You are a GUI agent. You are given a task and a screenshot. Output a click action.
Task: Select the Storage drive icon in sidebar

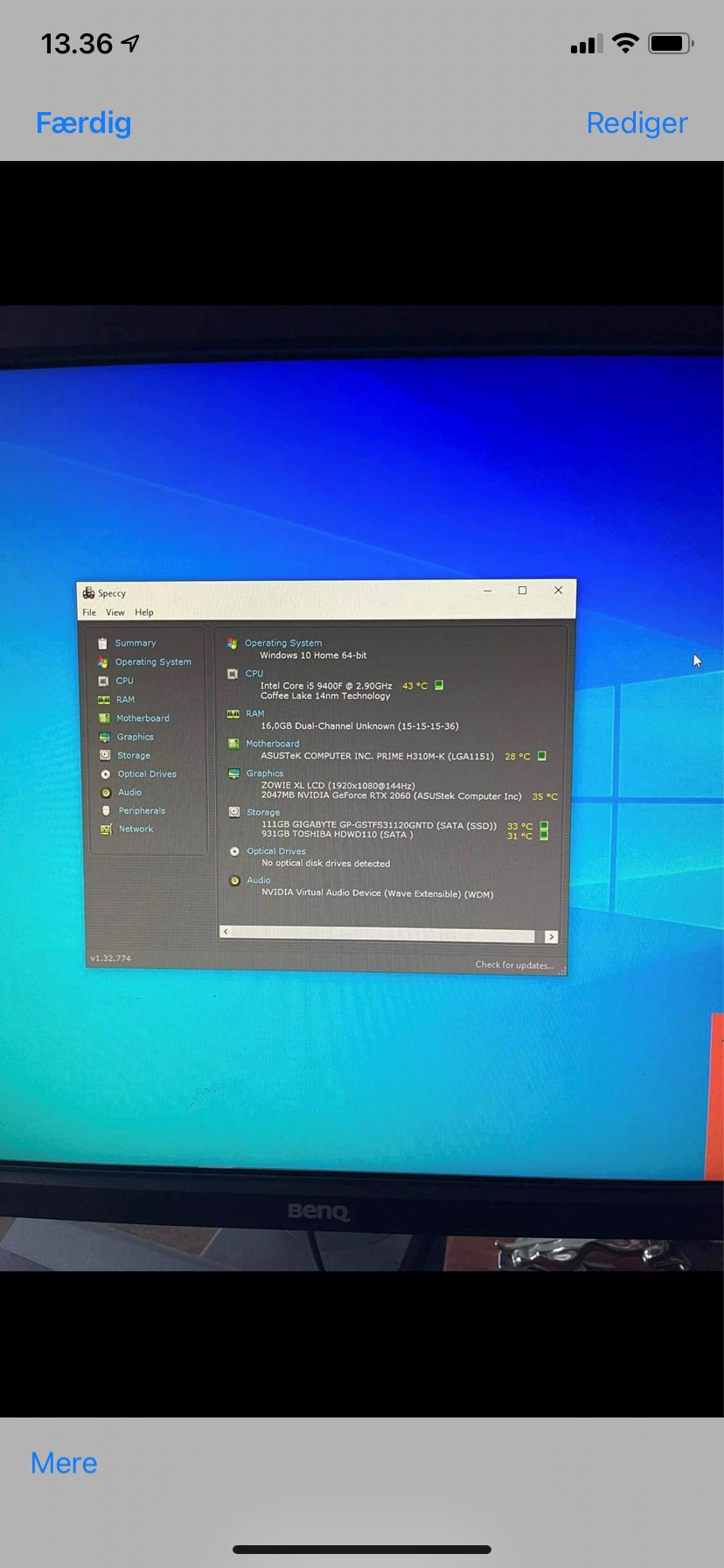tap(105, 755)
